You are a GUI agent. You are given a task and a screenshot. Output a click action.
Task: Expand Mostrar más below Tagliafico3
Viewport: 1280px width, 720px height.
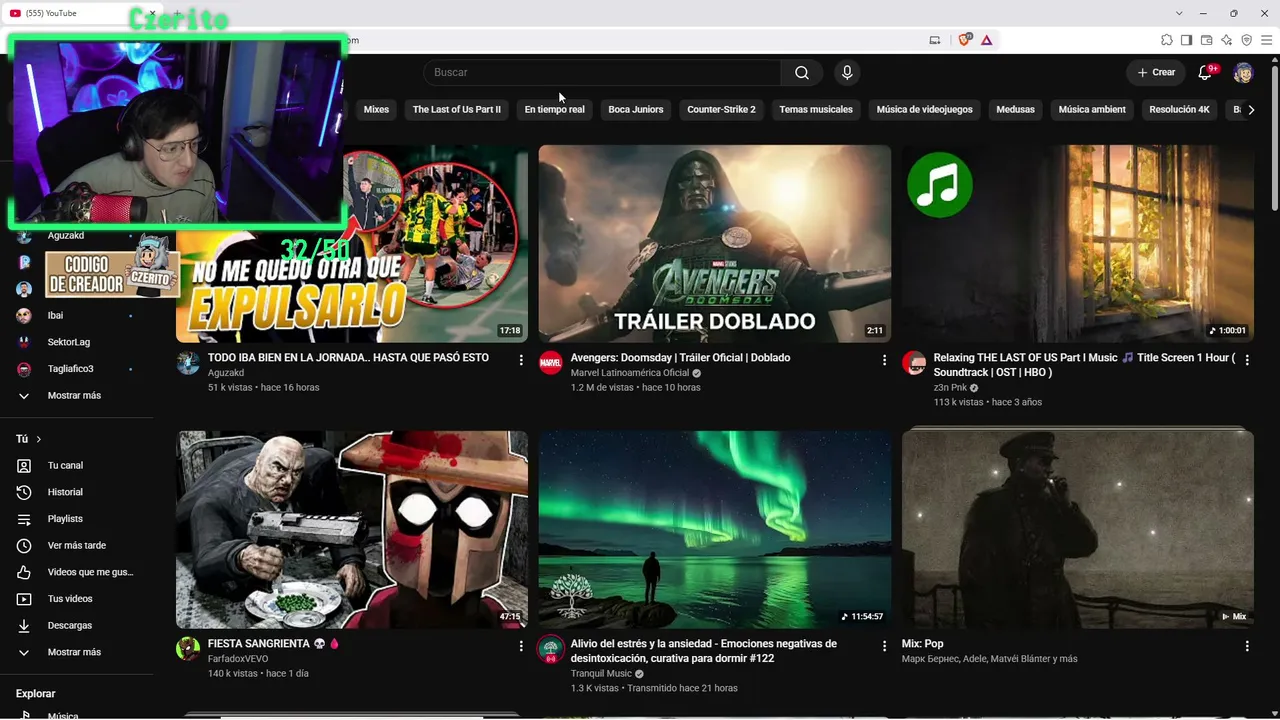click(76, 396)
